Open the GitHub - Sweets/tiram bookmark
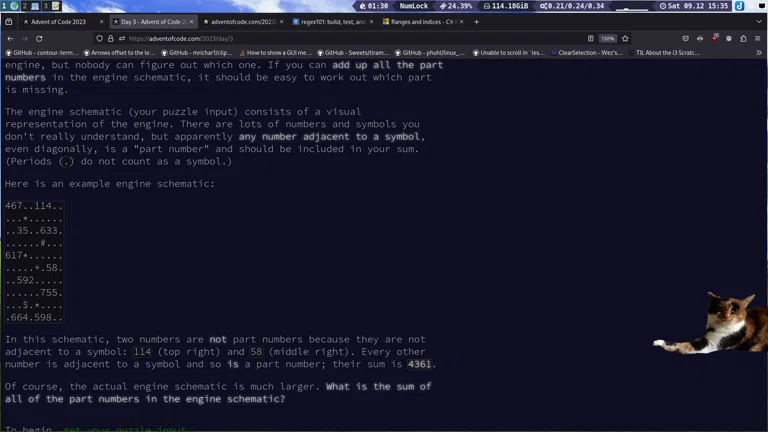This screenshot has height=432, width=768. coord(353,52)
